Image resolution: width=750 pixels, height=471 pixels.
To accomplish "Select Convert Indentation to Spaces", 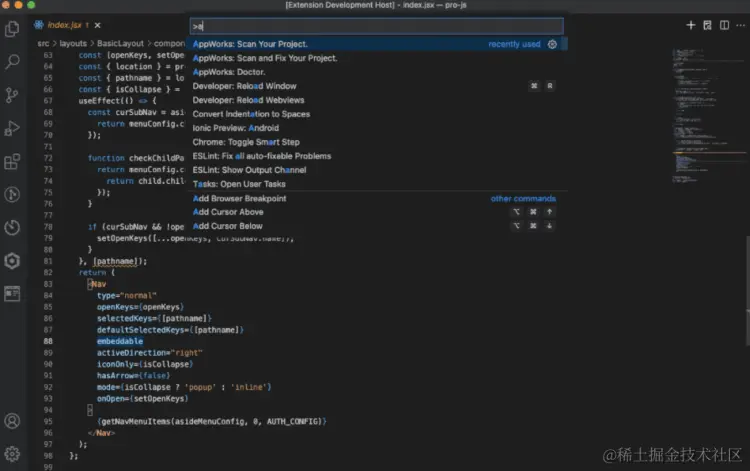I will [x=376, y=114].
